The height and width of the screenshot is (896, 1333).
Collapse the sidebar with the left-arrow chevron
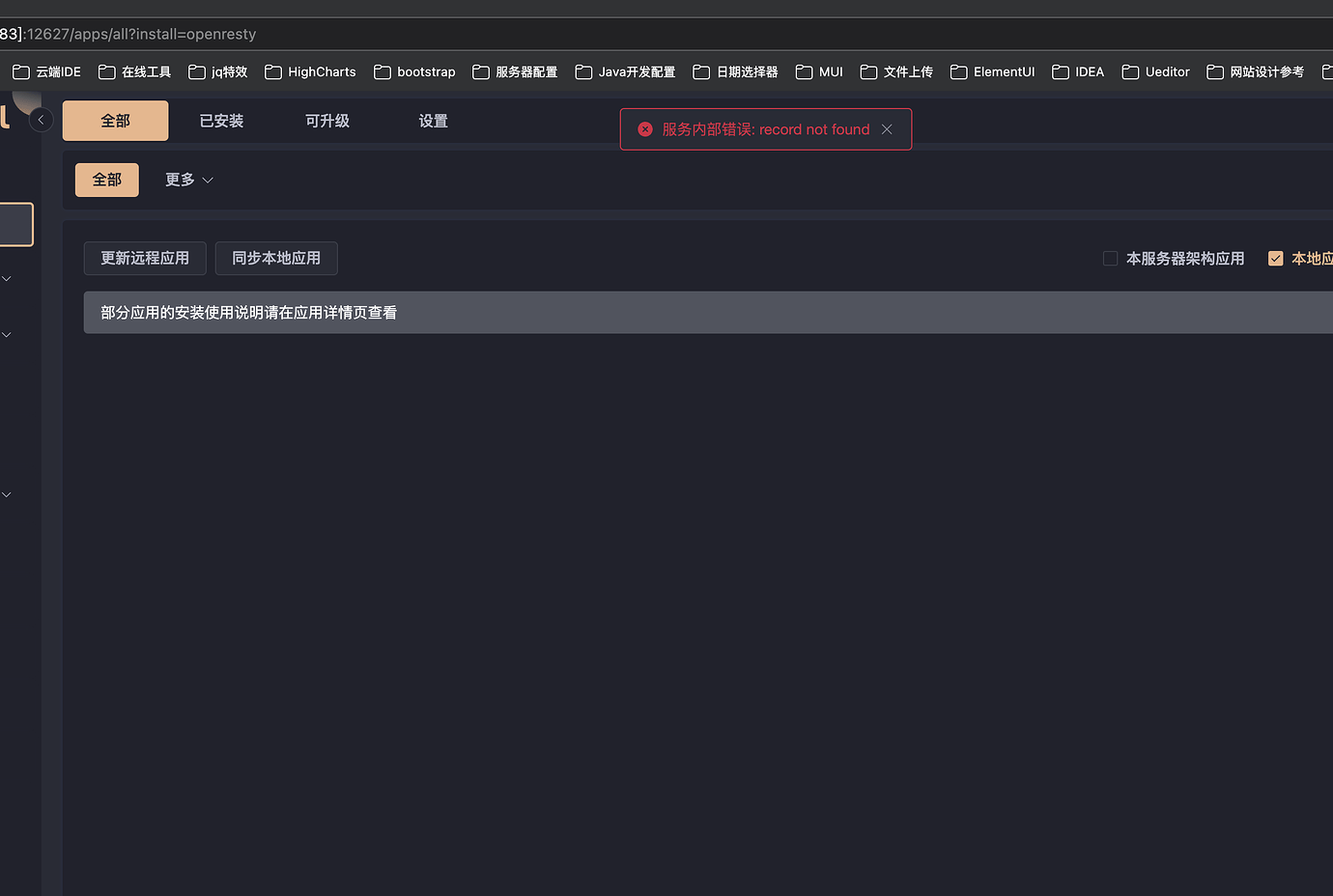click(40, 119)
